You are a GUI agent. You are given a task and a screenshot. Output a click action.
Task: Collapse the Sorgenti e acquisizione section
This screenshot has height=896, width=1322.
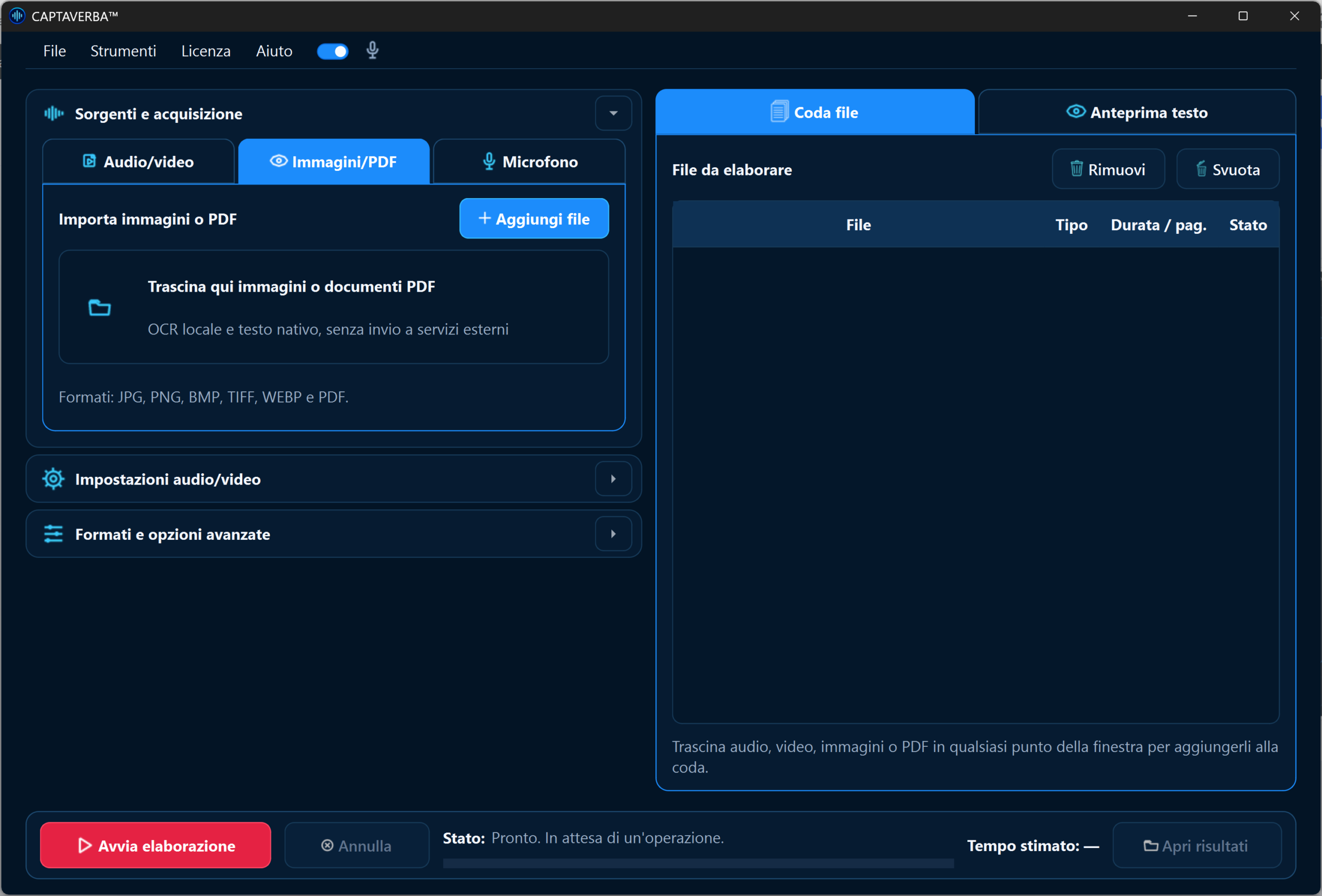(613, 113)
